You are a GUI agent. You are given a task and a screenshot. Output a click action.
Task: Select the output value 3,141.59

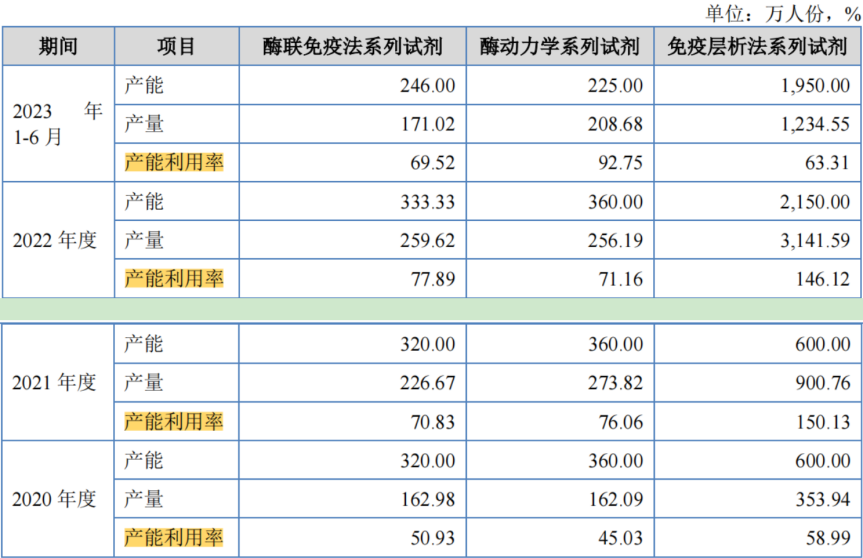(x=815, y=240)
